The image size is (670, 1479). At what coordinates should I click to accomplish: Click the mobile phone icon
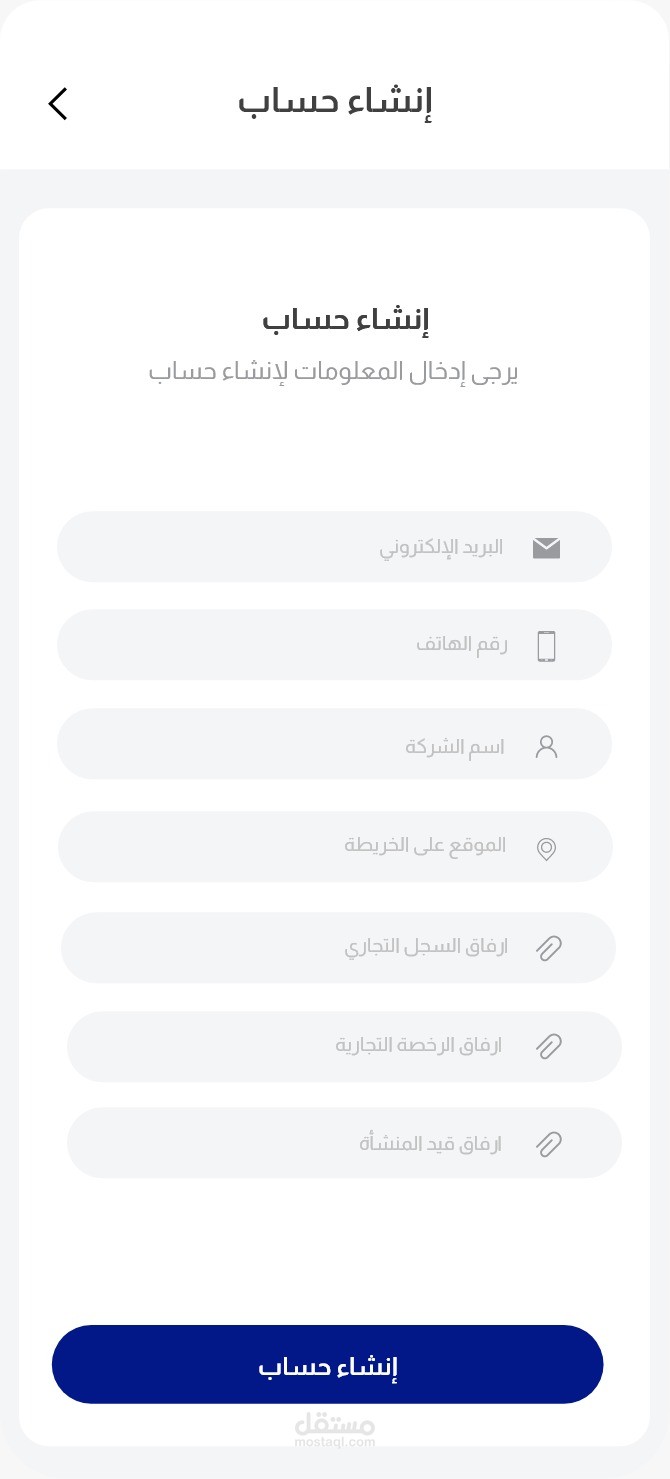point(546,646)
